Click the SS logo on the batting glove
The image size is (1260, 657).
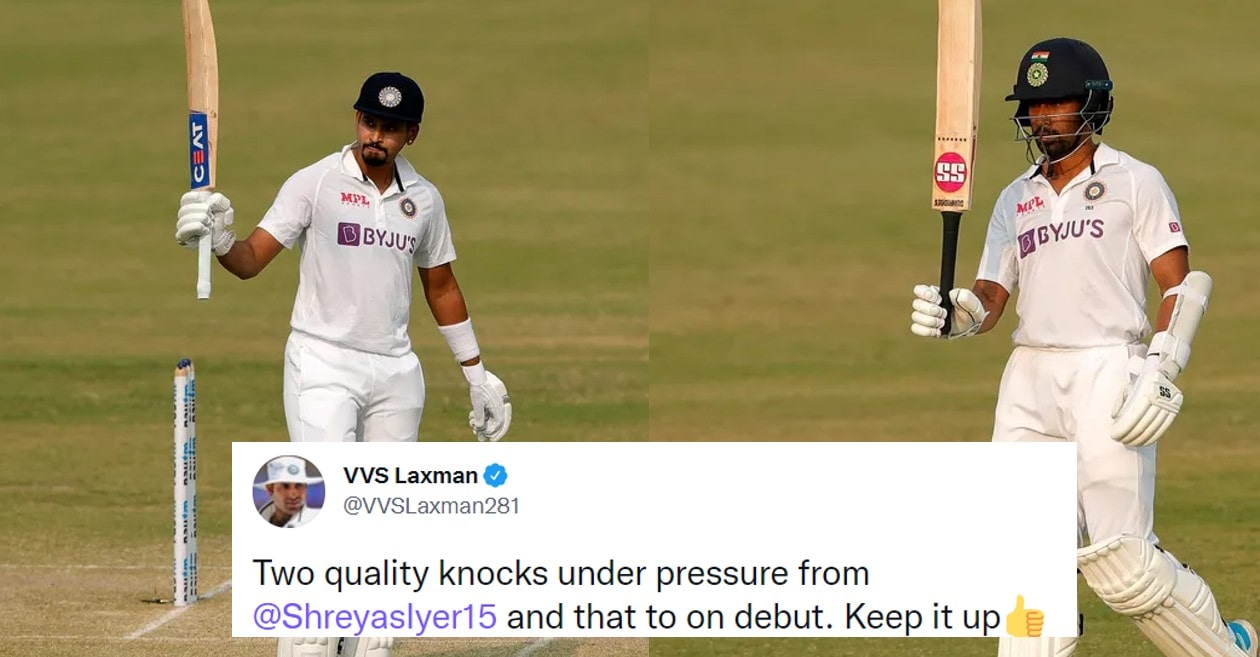(x=1163, y=391)
